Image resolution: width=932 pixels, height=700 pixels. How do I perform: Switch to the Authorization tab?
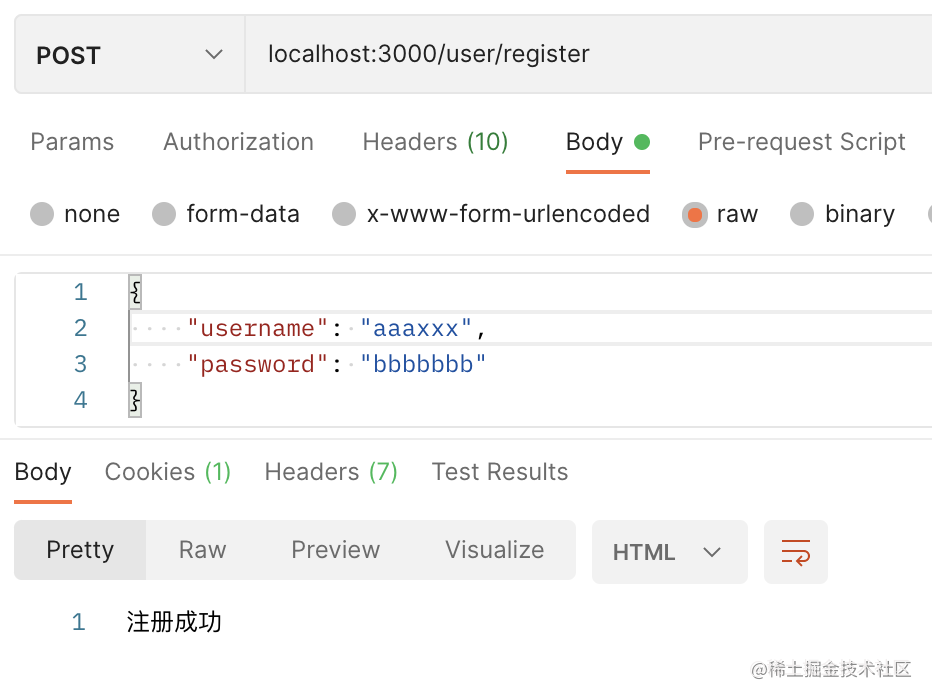pos(238,142)
